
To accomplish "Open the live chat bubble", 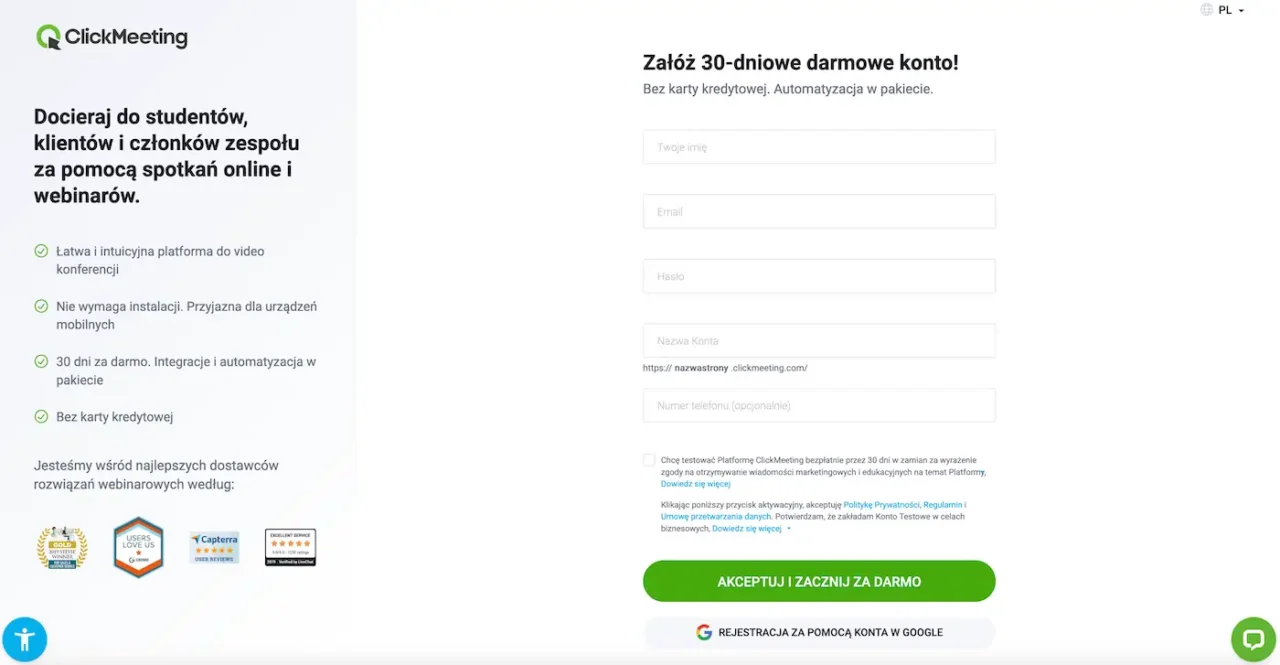I will 1252,639.
